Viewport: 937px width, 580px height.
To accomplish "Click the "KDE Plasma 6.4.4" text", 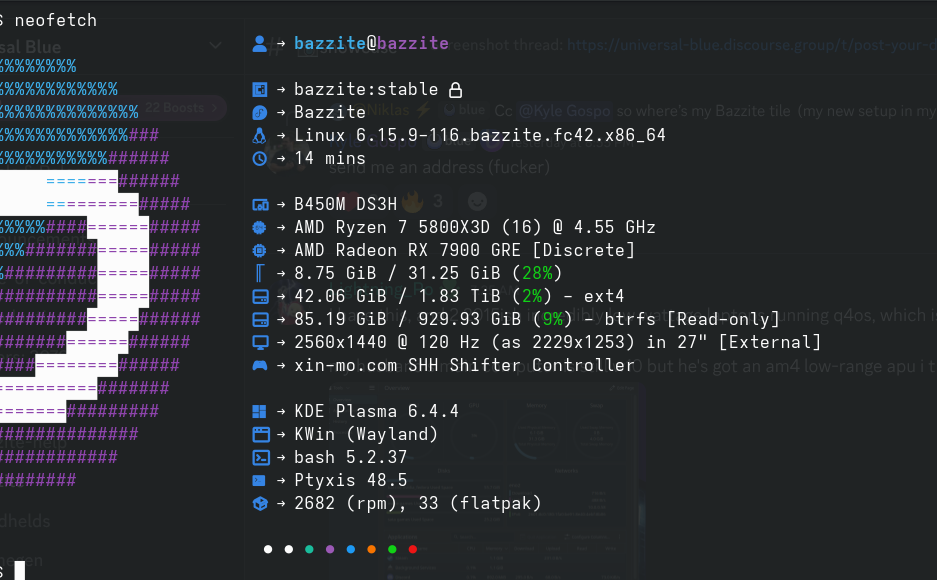I will pos(376,412).
